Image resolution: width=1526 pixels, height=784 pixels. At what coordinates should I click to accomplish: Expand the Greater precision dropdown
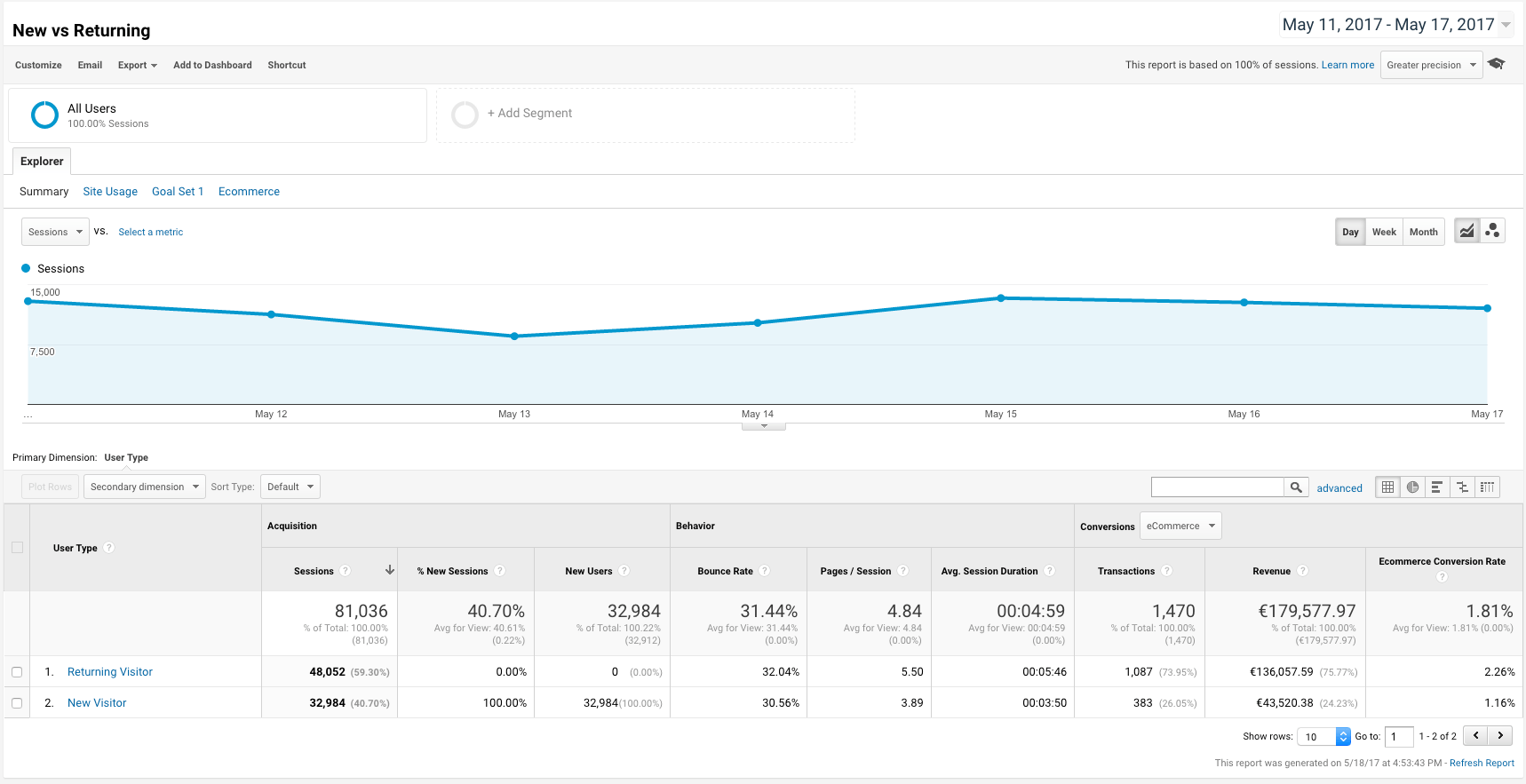[x=1431, y=65]
